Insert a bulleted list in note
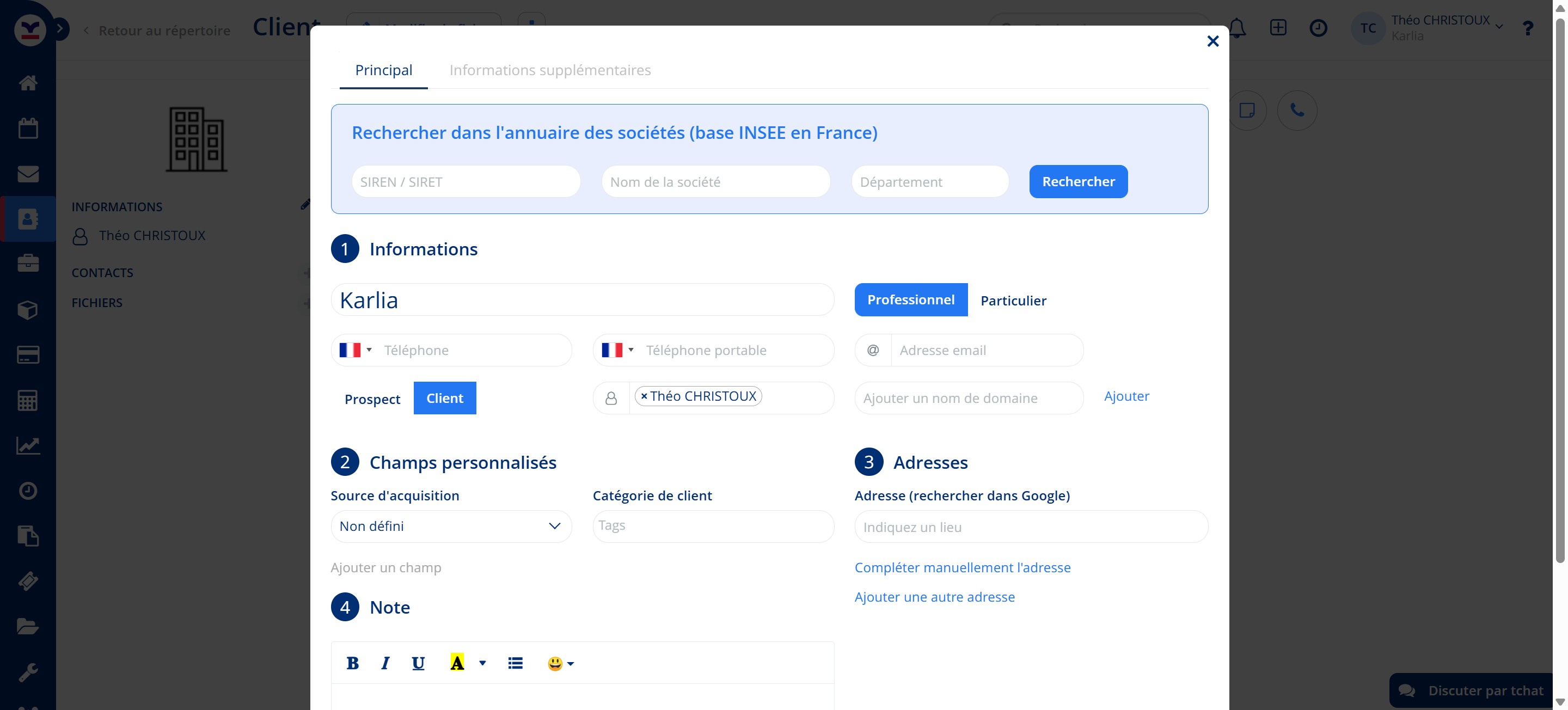 click(x=515, y=663)
